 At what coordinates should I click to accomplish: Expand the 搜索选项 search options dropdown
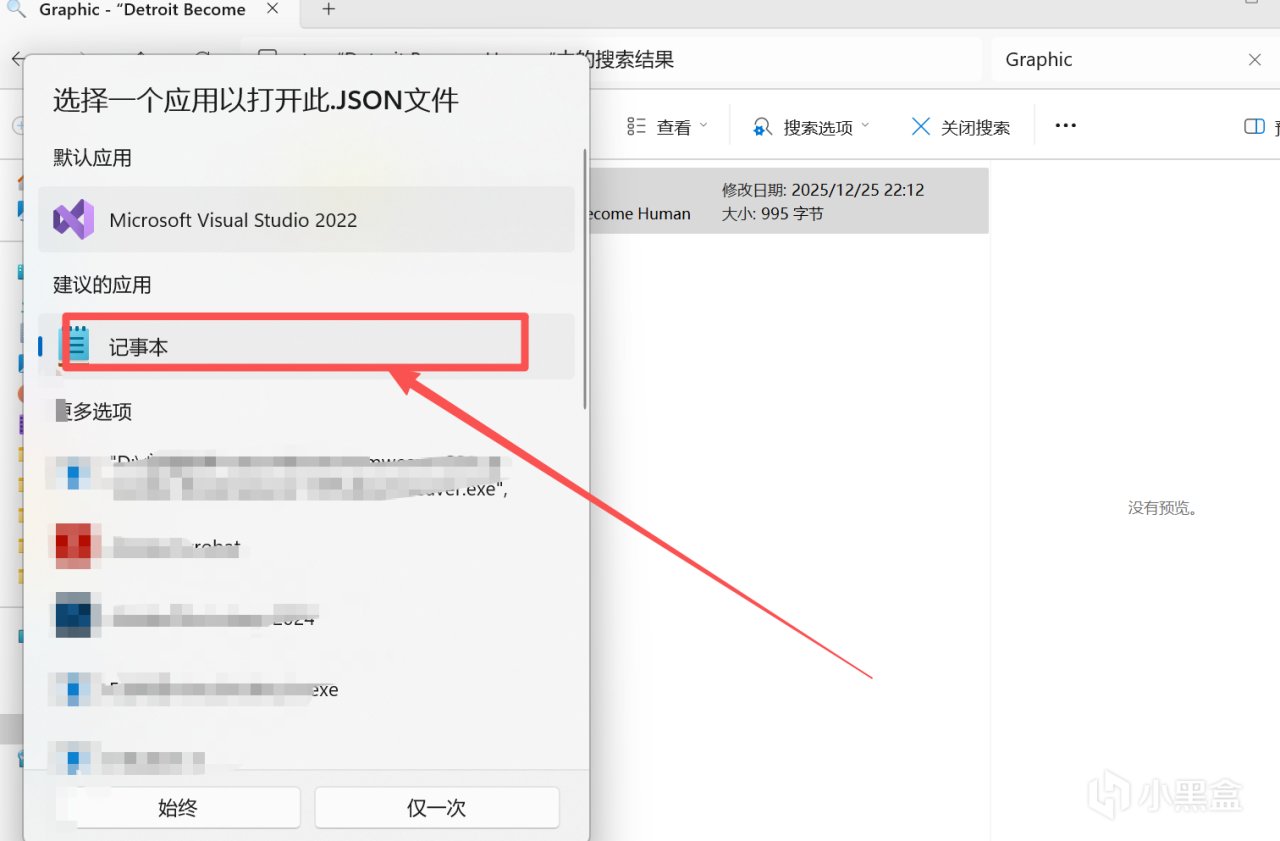(811, 127)
